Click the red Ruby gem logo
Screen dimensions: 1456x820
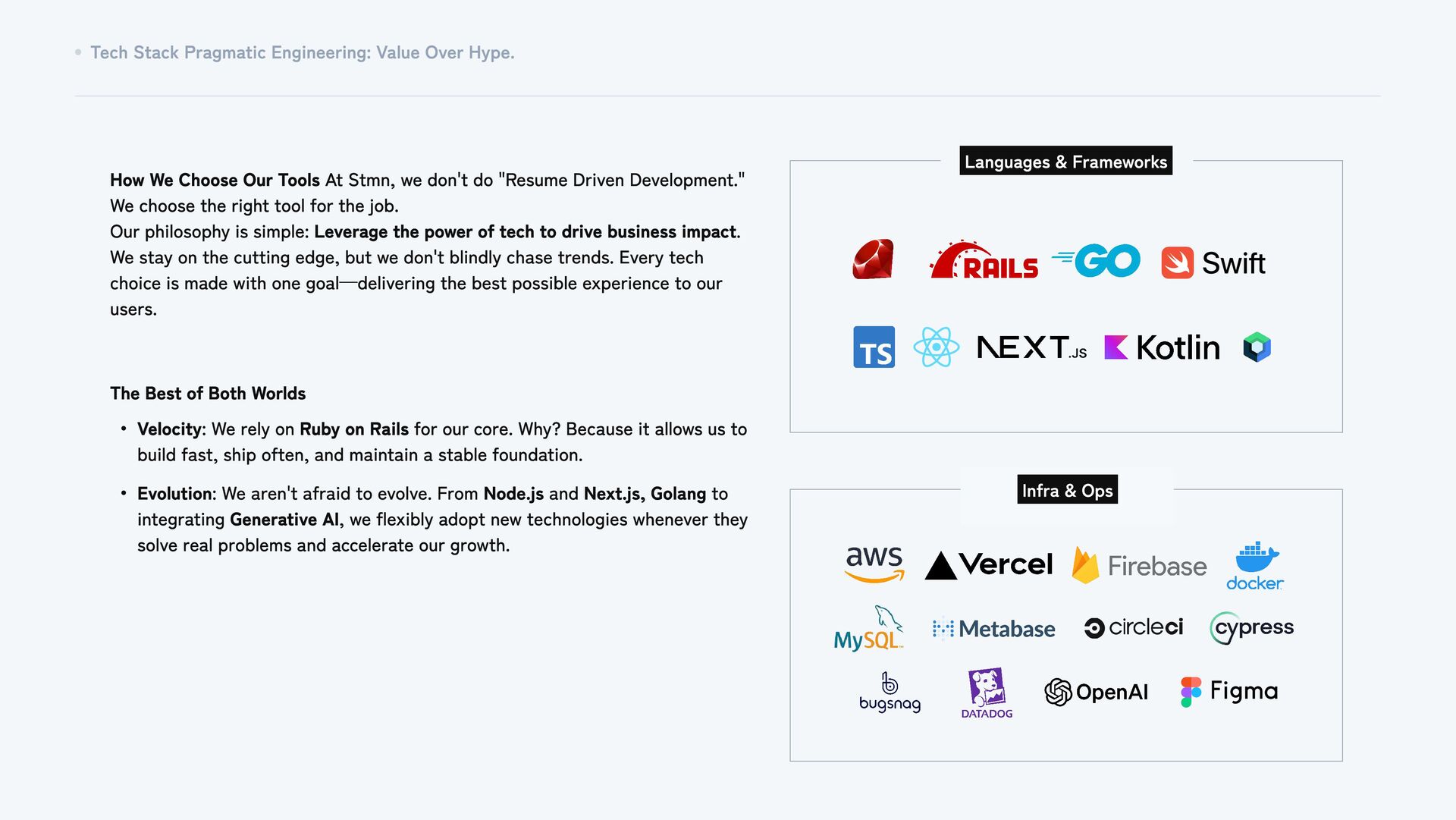click(x=873, y=260)
